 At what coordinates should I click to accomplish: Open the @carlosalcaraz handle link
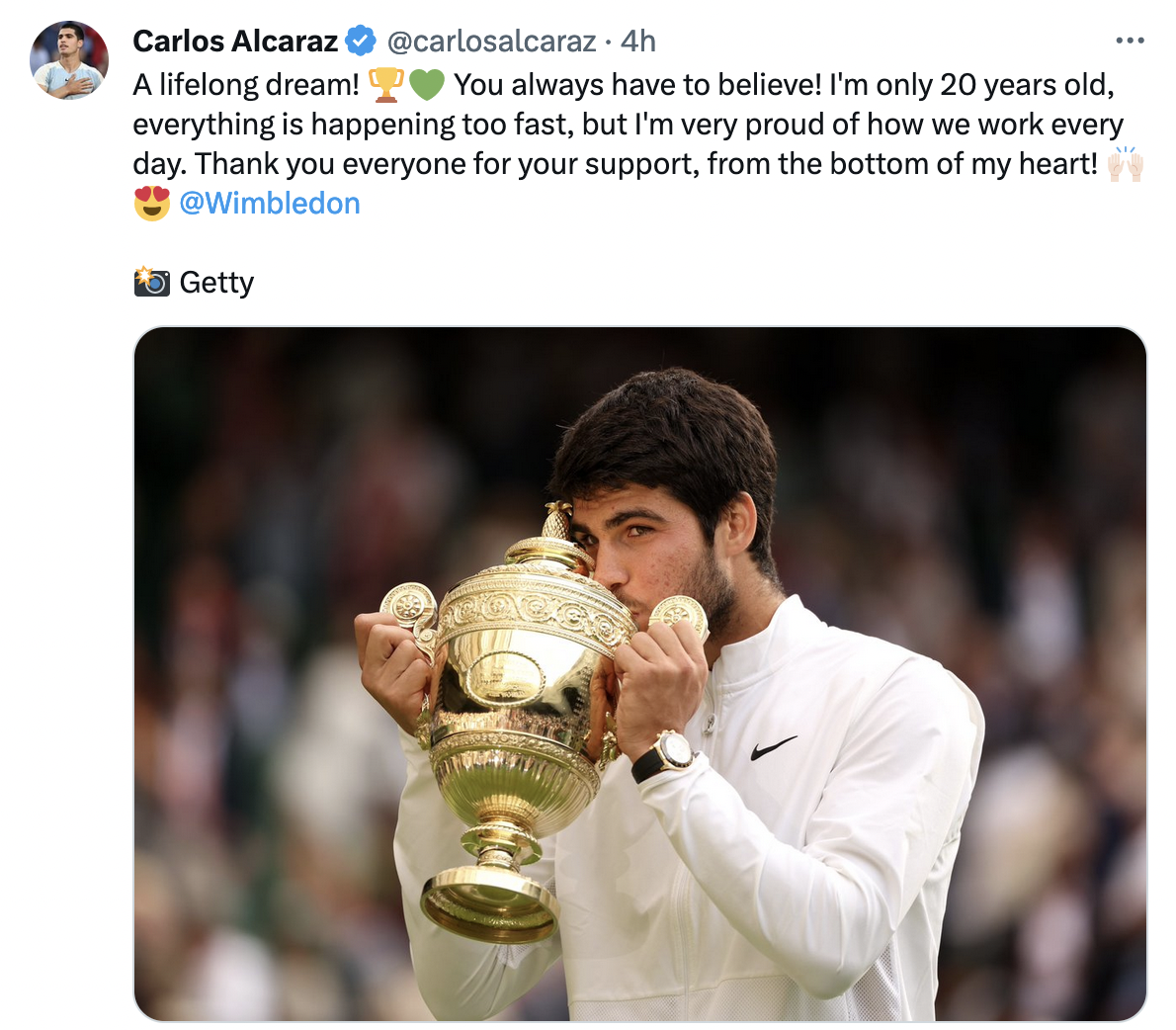(x=491, y=42)
